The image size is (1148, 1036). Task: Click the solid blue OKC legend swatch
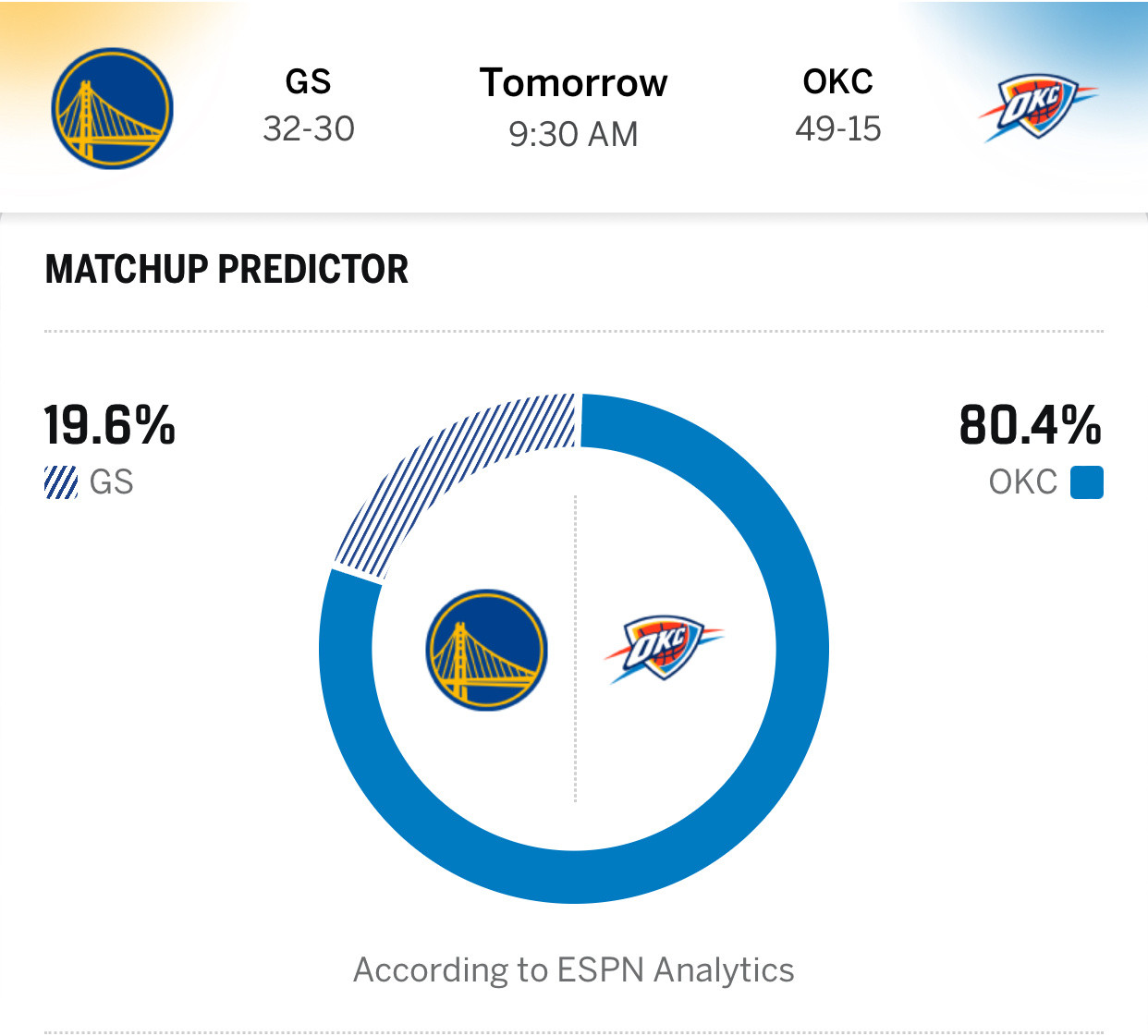(1086, 482)
